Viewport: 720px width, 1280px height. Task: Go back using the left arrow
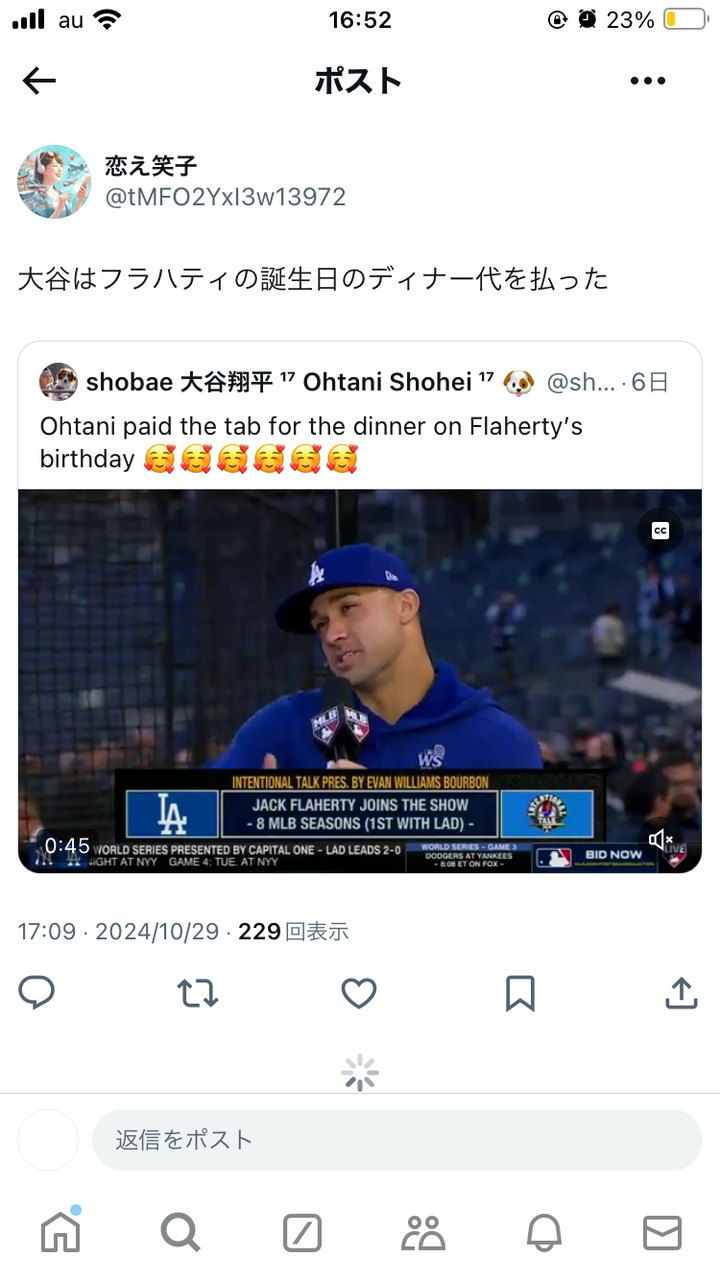click(x=39, y=81)
